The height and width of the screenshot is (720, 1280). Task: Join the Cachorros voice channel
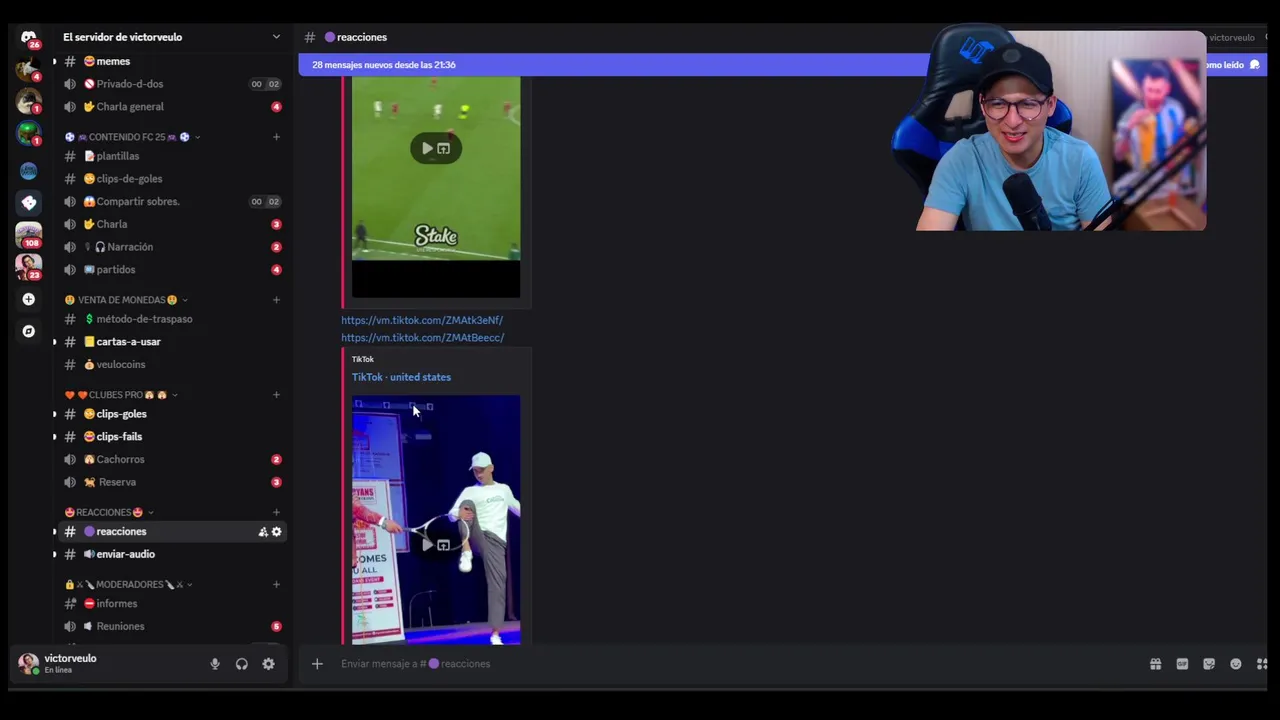(172, 459)
